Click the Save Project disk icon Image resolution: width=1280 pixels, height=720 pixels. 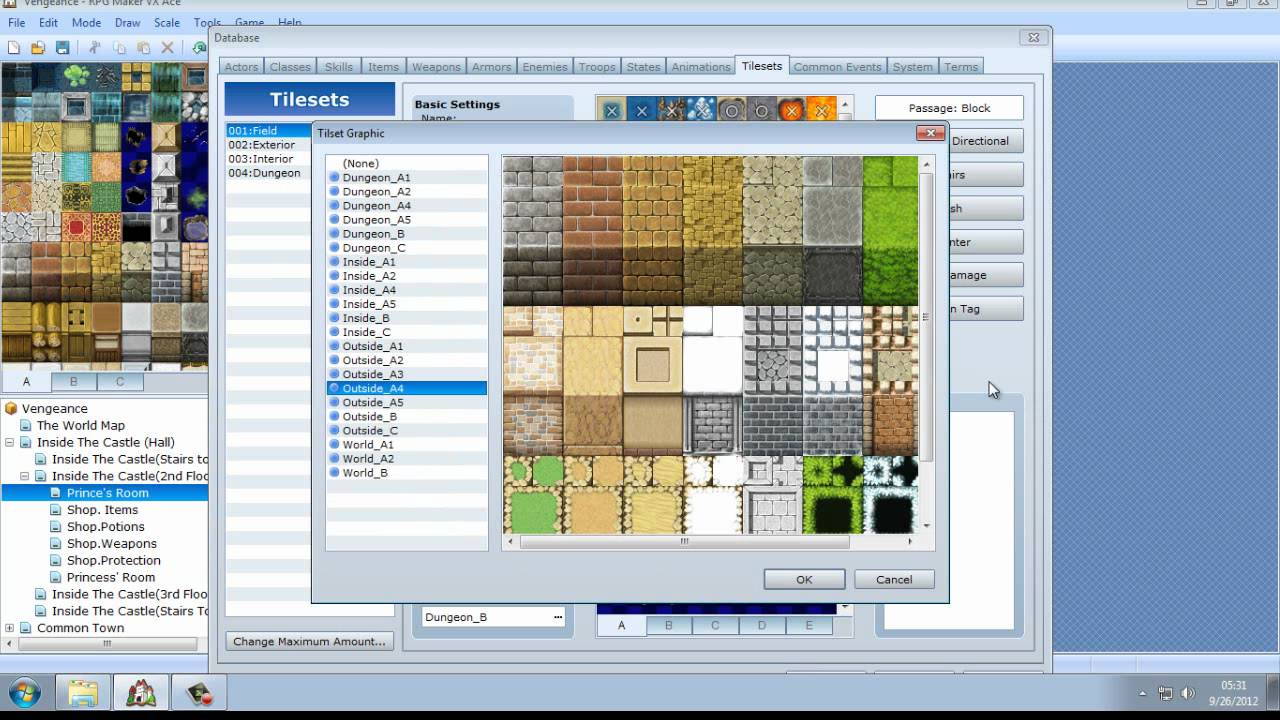pos(62,47)
